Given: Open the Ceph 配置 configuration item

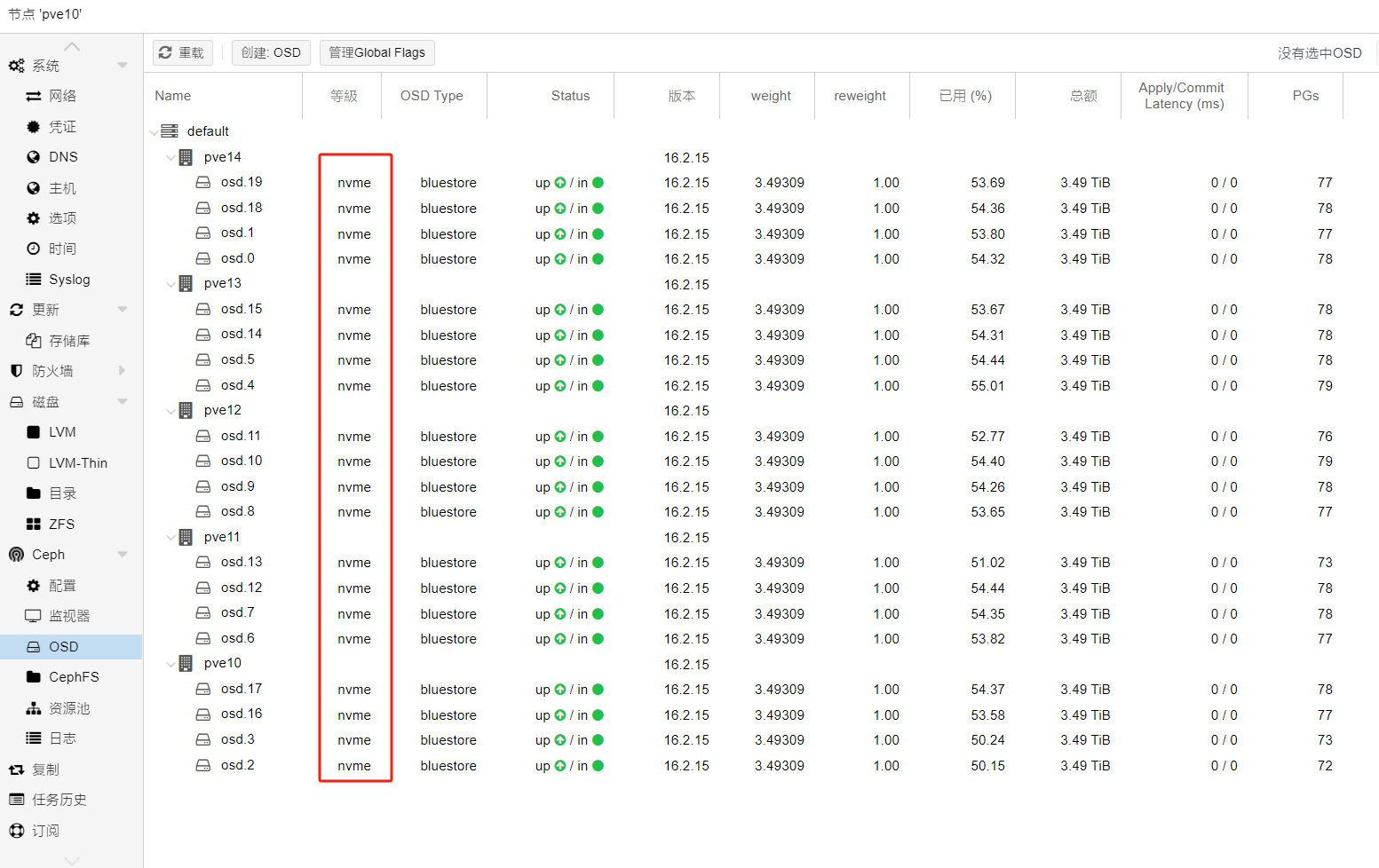Looking at the screenshot, I should 71,585.
